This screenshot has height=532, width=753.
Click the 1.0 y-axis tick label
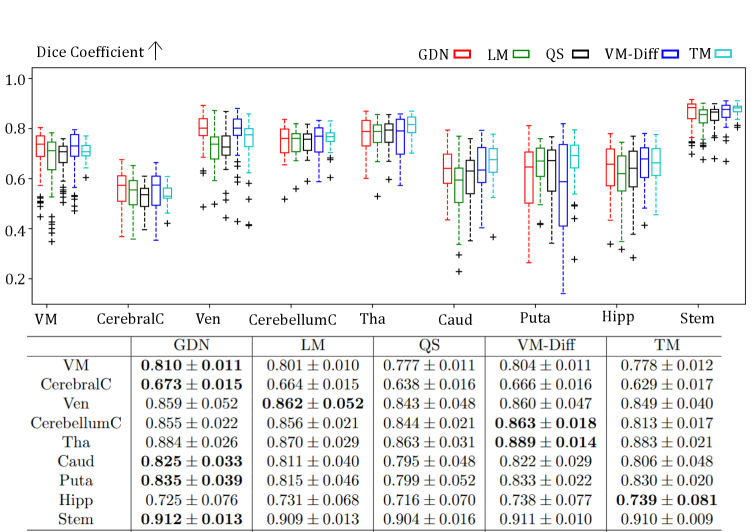[x=15, y=79]
